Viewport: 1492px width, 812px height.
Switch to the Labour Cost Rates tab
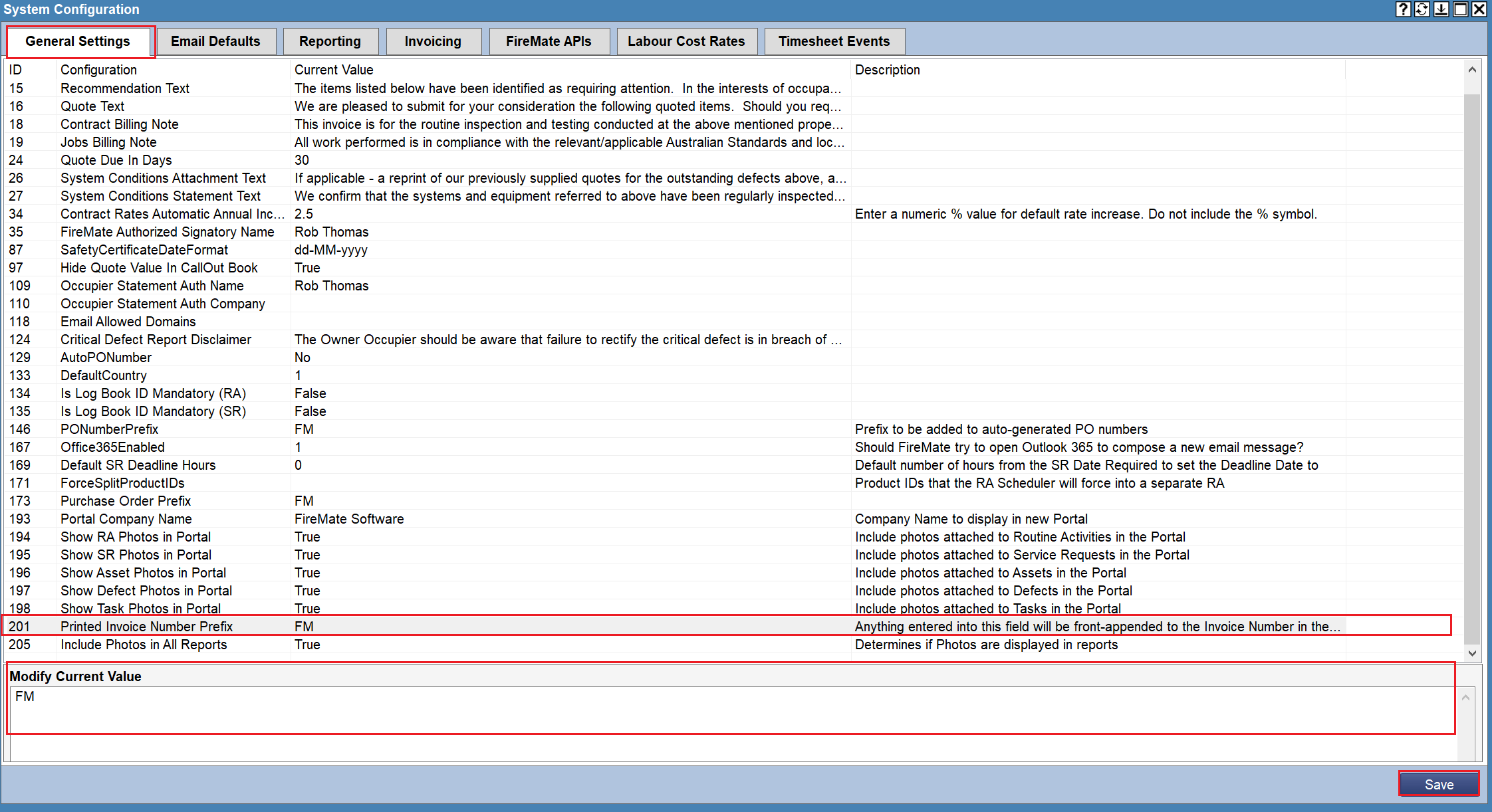click(x=686, y=41)
